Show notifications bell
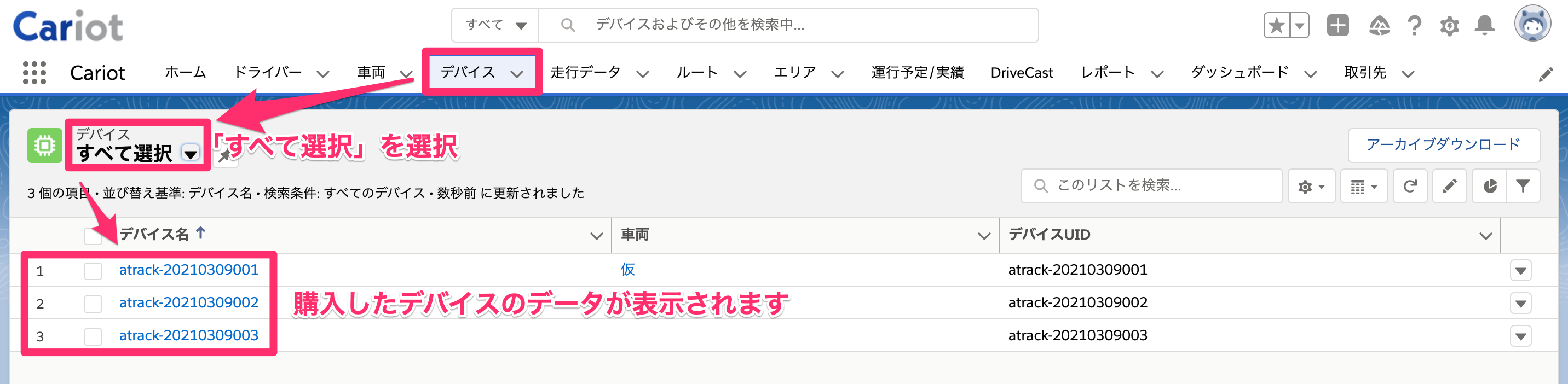1568x384 pixels. point(1485,26)
